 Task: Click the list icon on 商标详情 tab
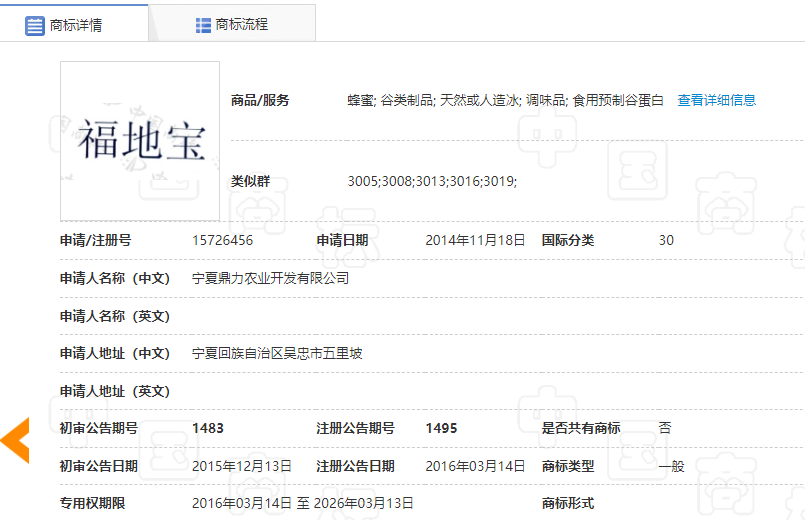35,25
